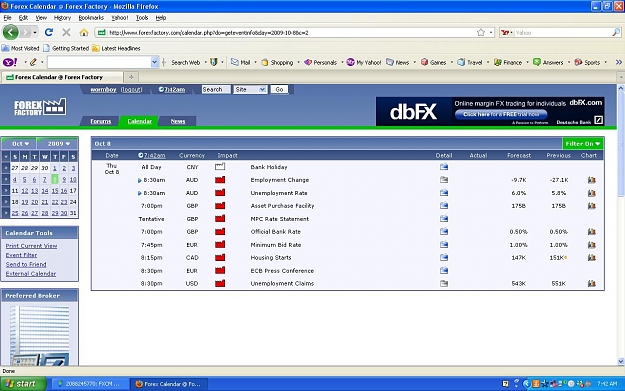Click the Most Visited bookmark
Image resolution: width=625 pixels, height=391 pixels.
click(x=21, y=48)
